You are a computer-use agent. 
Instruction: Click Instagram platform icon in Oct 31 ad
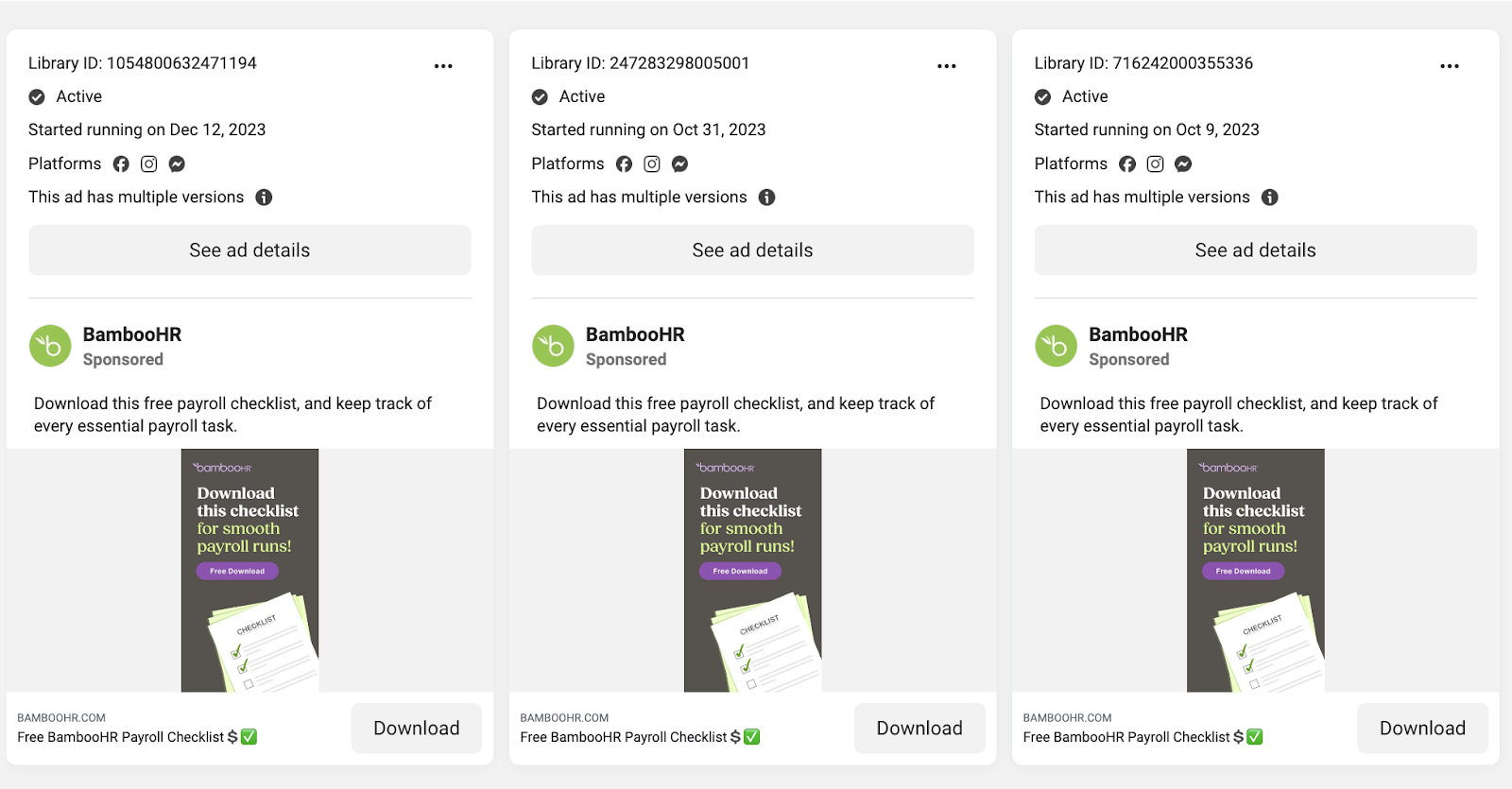tap(652, 164)
